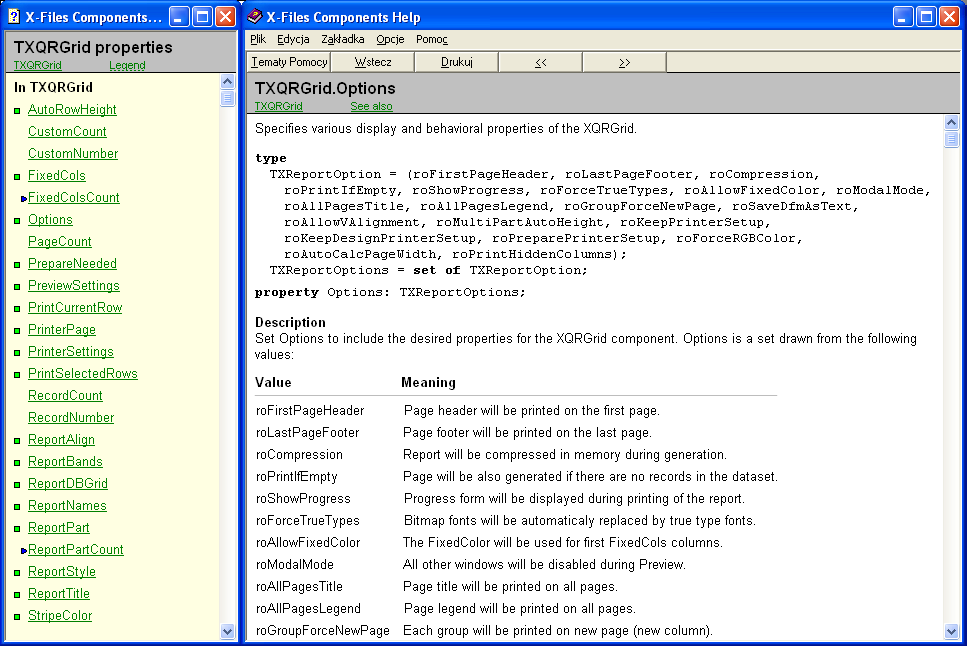Click the green bullet icon next to Options

[x=17, y=221]
